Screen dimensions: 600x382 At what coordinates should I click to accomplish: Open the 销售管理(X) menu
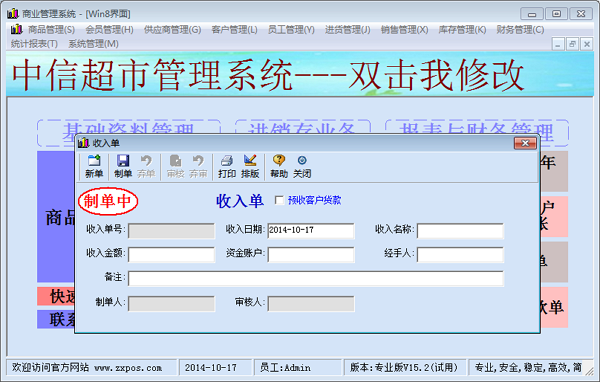tap(404, 29)
